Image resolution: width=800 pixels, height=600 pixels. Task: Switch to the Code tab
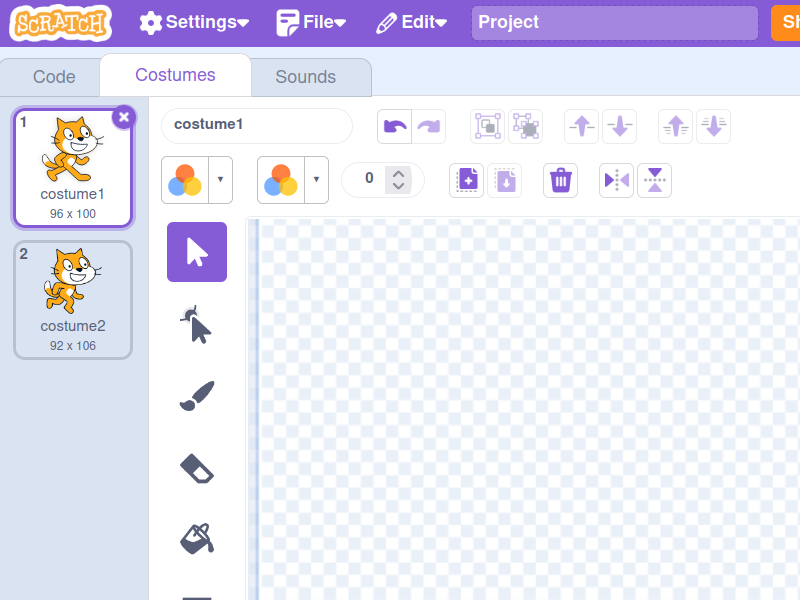click(54, 77)
